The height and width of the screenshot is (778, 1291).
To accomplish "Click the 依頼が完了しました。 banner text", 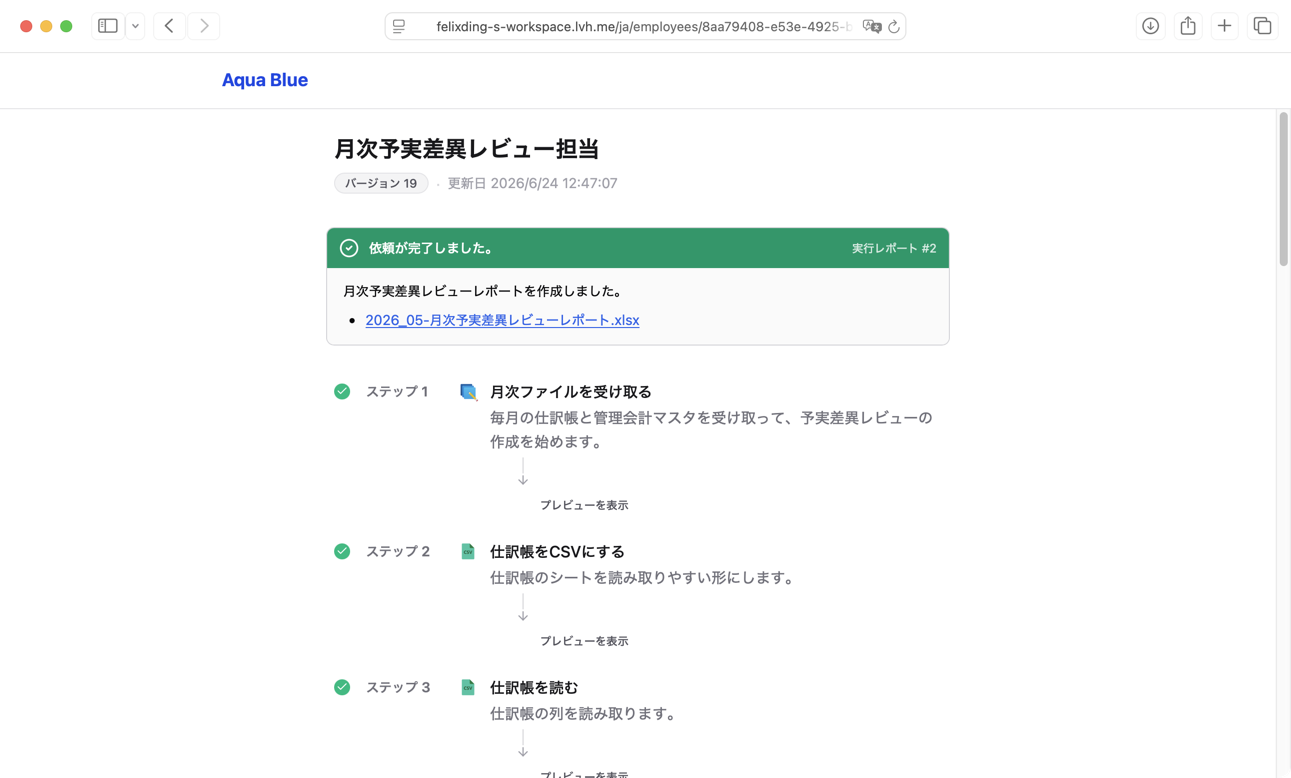I will click(x=431, y=248).
